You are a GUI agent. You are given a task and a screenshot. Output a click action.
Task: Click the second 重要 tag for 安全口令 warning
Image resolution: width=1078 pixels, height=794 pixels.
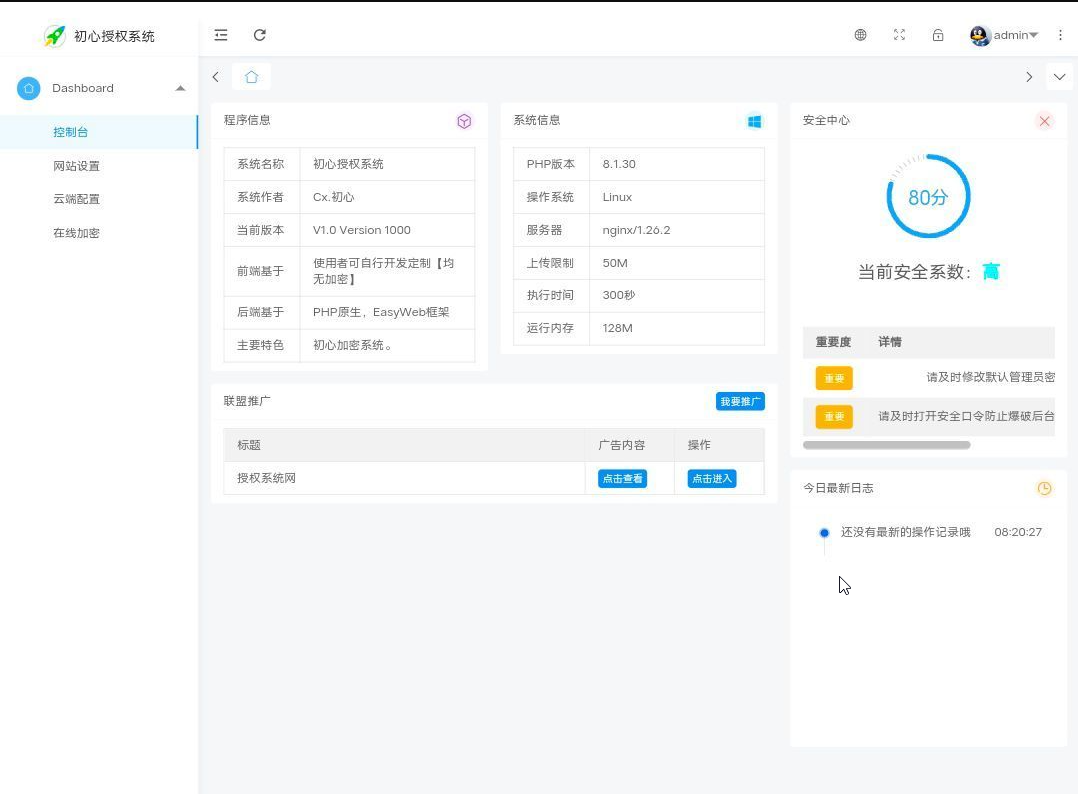click(834, 417)
